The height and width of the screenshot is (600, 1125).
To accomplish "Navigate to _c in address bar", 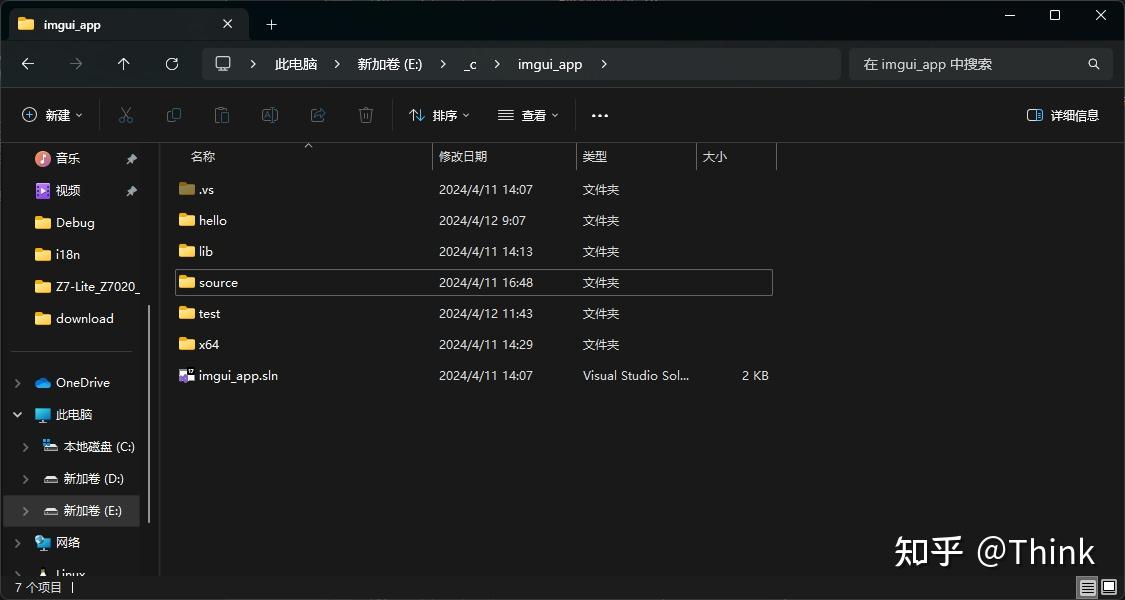I will tap(470, 64).
